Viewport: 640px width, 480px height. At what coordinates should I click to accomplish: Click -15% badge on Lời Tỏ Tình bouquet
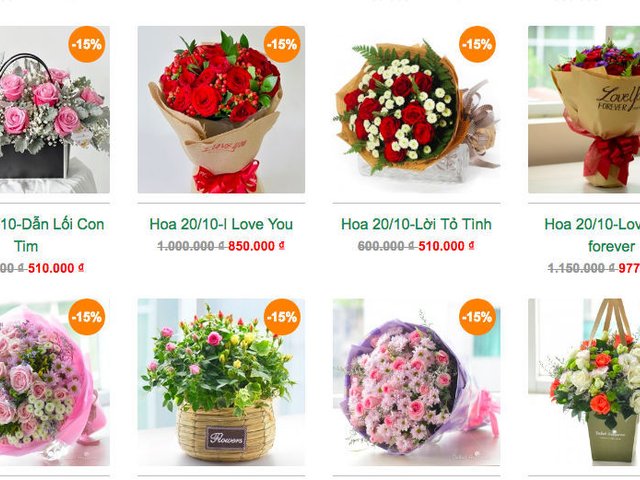click(x=478, y=44)
